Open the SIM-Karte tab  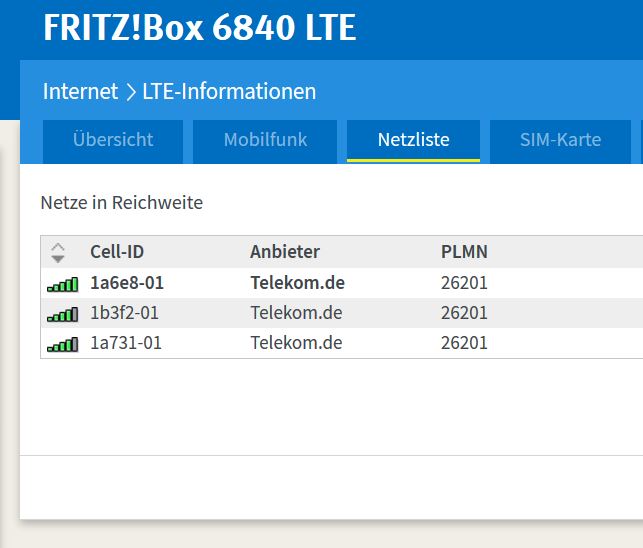(x=560, y=141)
